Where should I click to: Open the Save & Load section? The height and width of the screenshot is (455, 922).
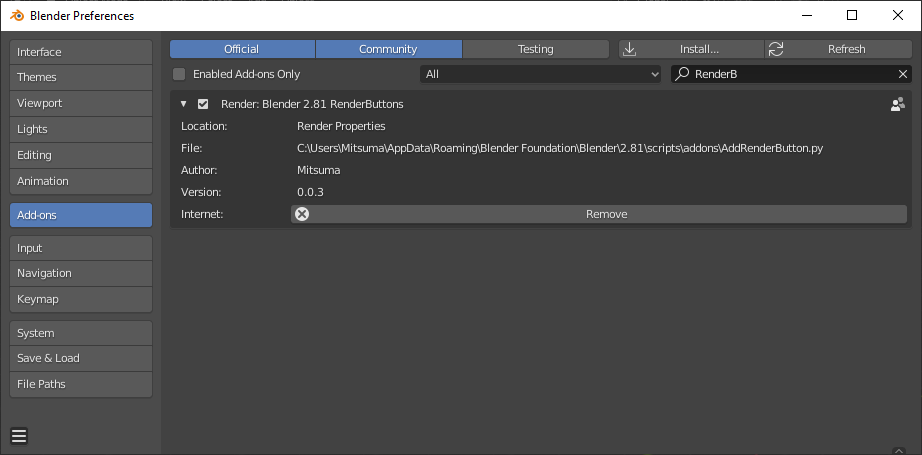81,358
